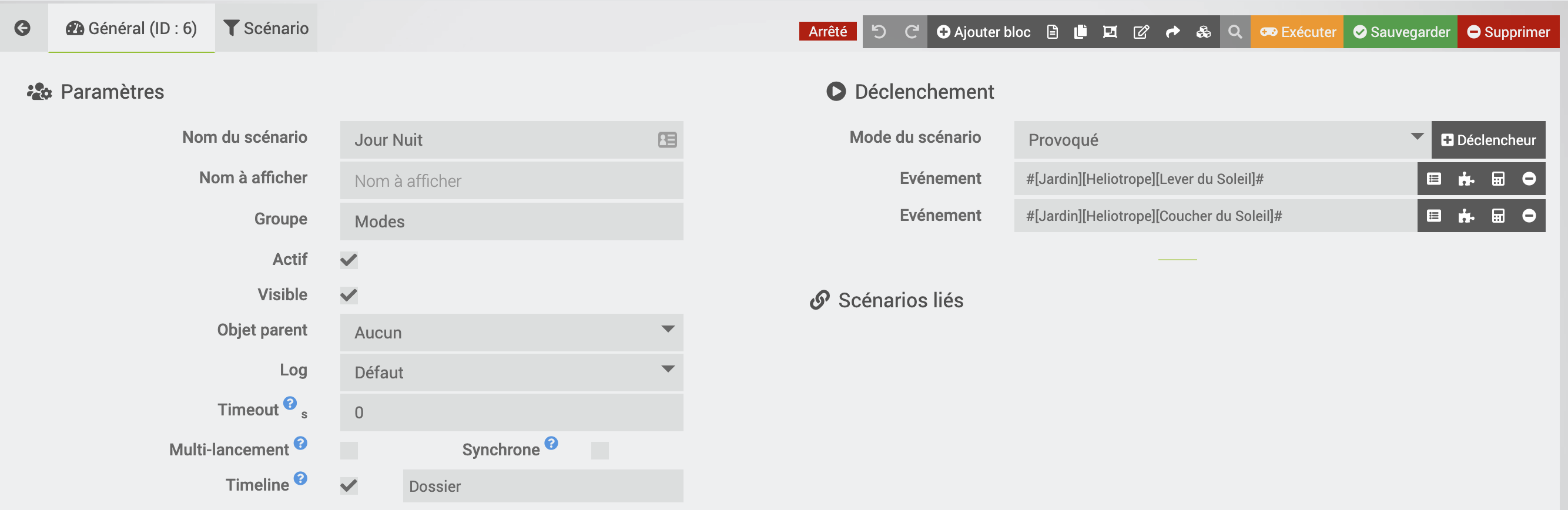
Task: Click the Groupe field showing Modes
Action: [x=511, y=222]
